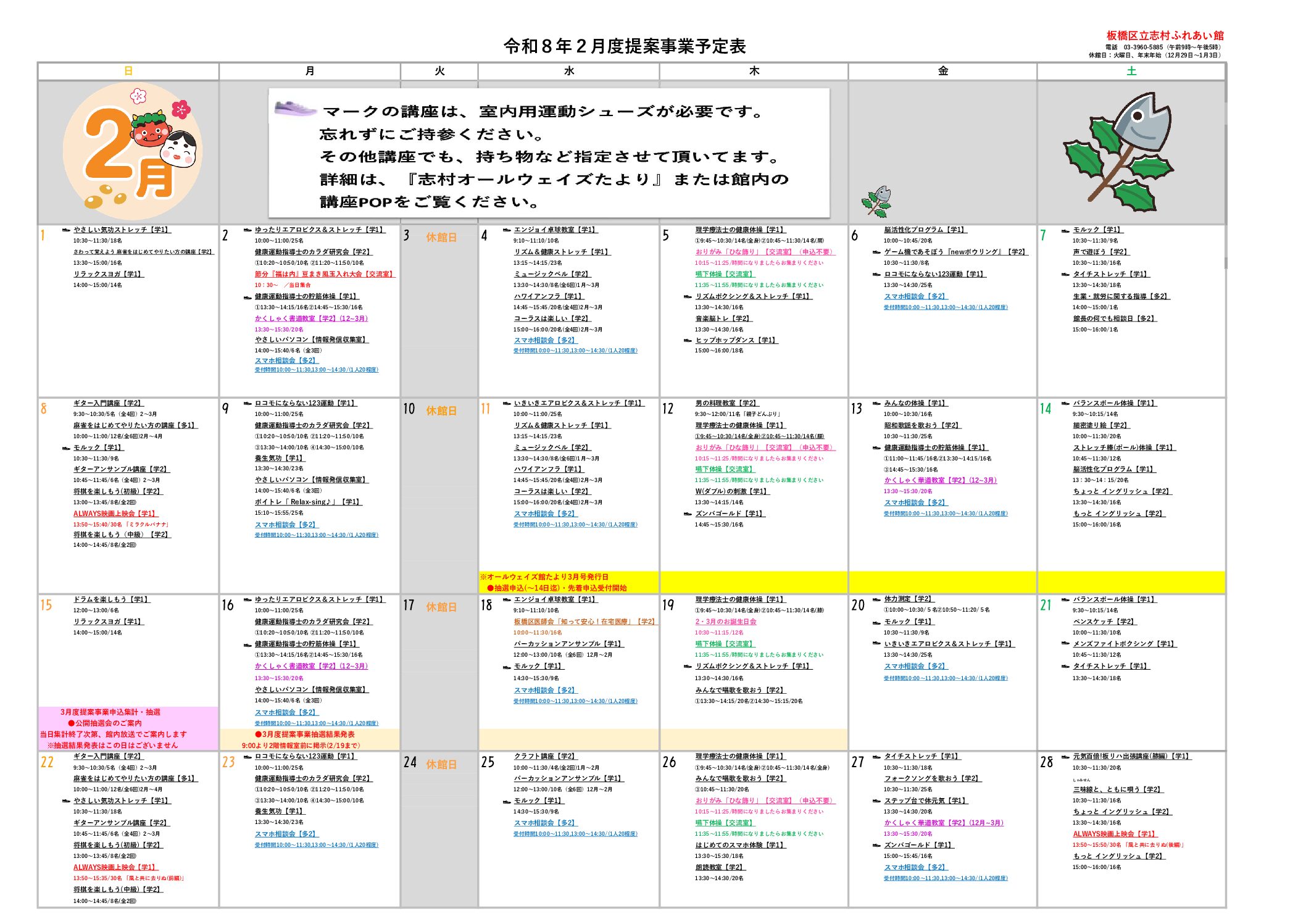Select the 日 Sunday column header
The width and height of the screenshot is (1306, 924).
tap(128, 71)
